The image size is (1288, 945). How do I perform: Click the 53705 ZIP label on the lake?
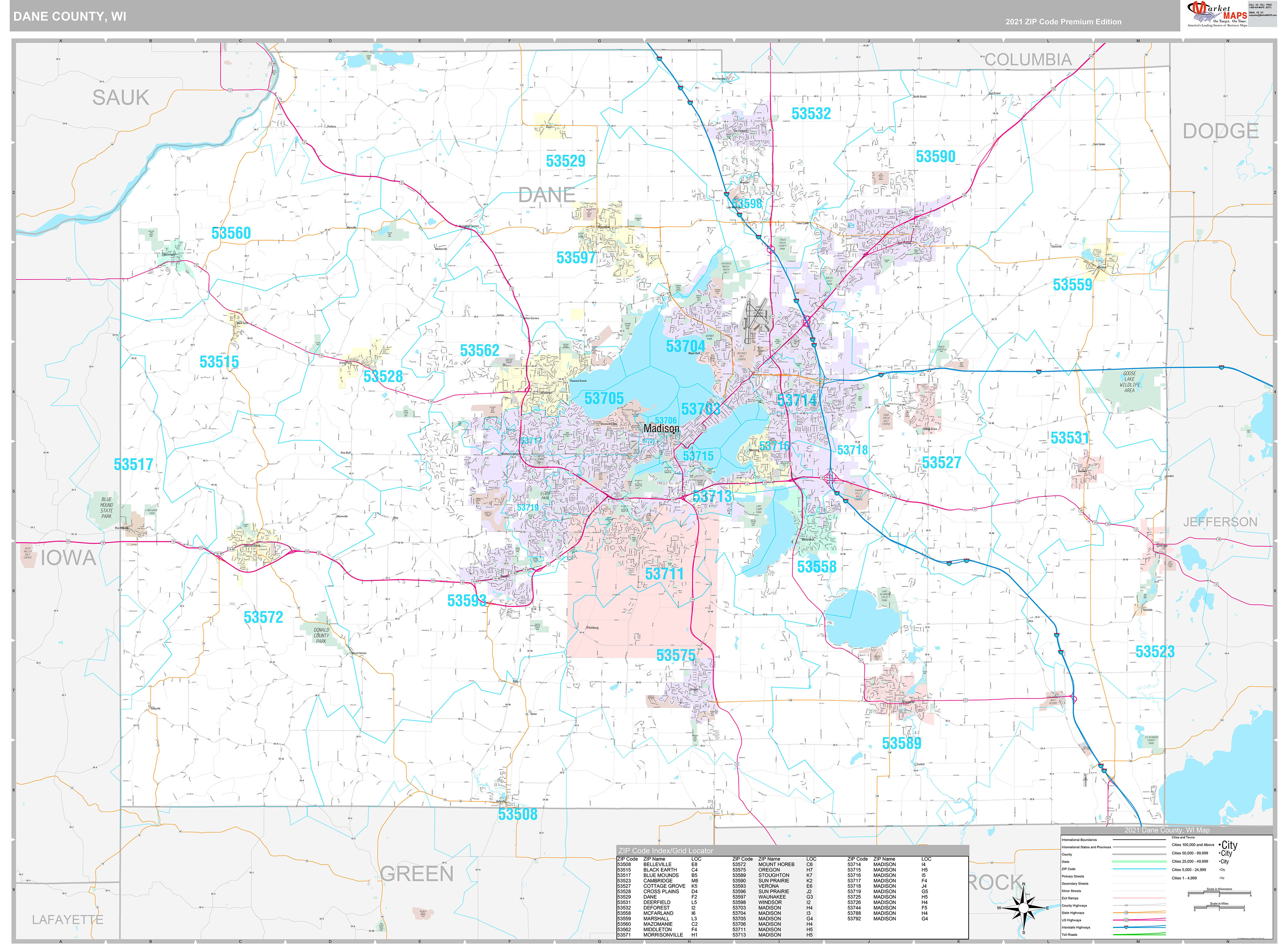point(604,399)
